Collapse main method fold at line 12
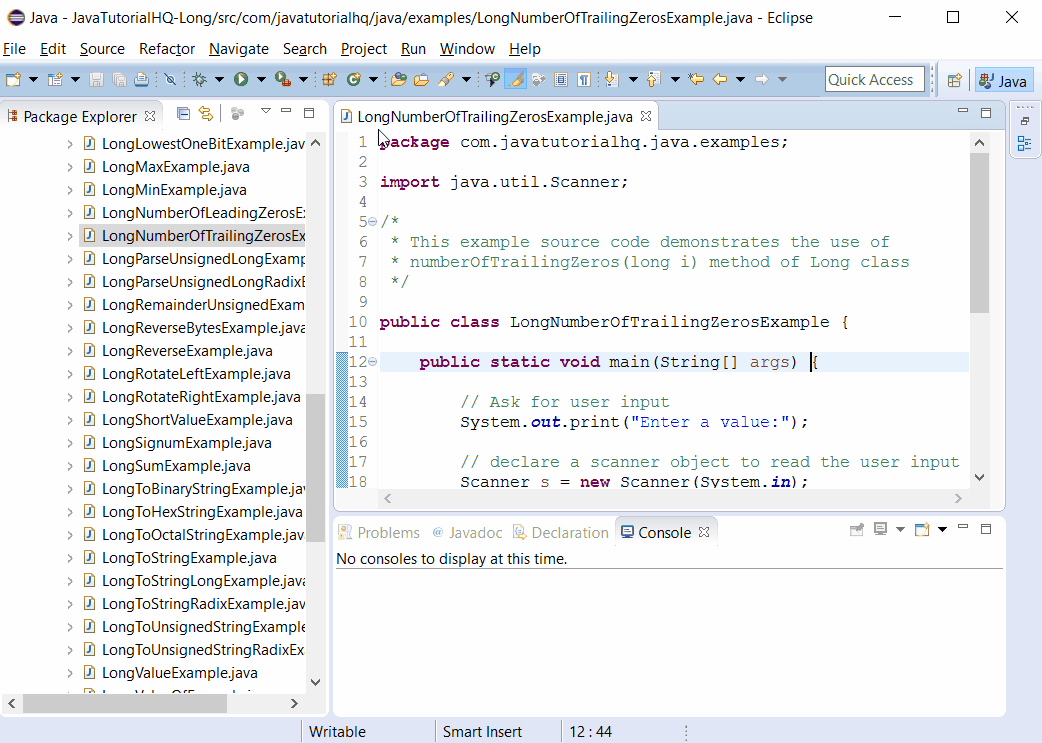Viewport: 1042px width, 743px height. point(372,362)
